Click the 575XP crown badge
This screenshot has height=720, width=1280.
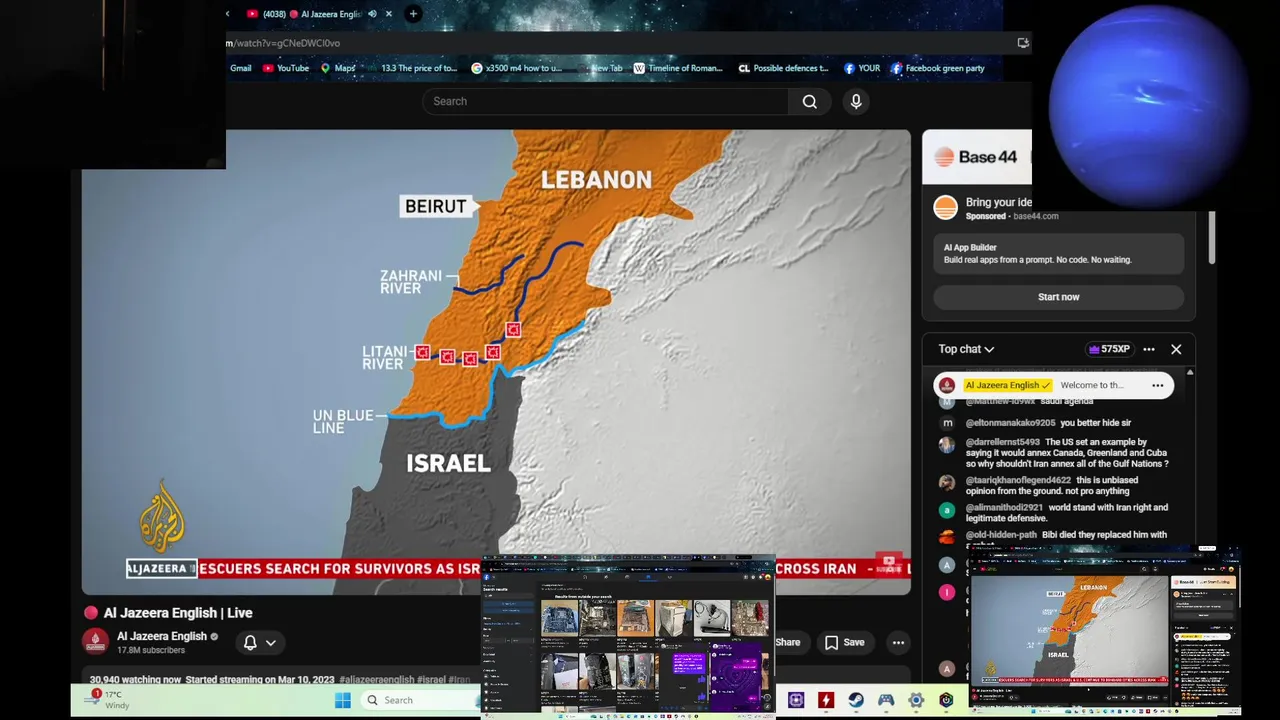[x=1108, y=349]
